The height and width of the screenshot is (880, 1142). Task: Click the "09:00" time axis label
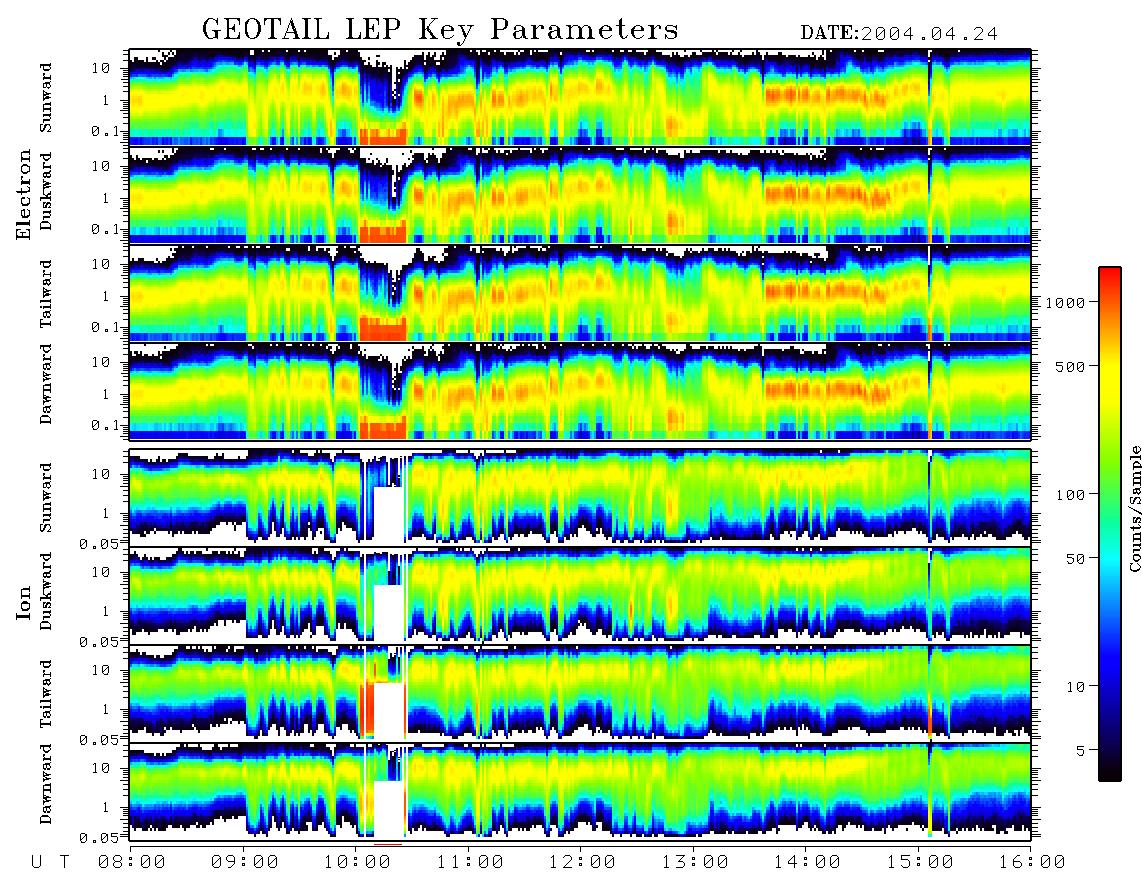pyautogui.click(x=245, y=863)
